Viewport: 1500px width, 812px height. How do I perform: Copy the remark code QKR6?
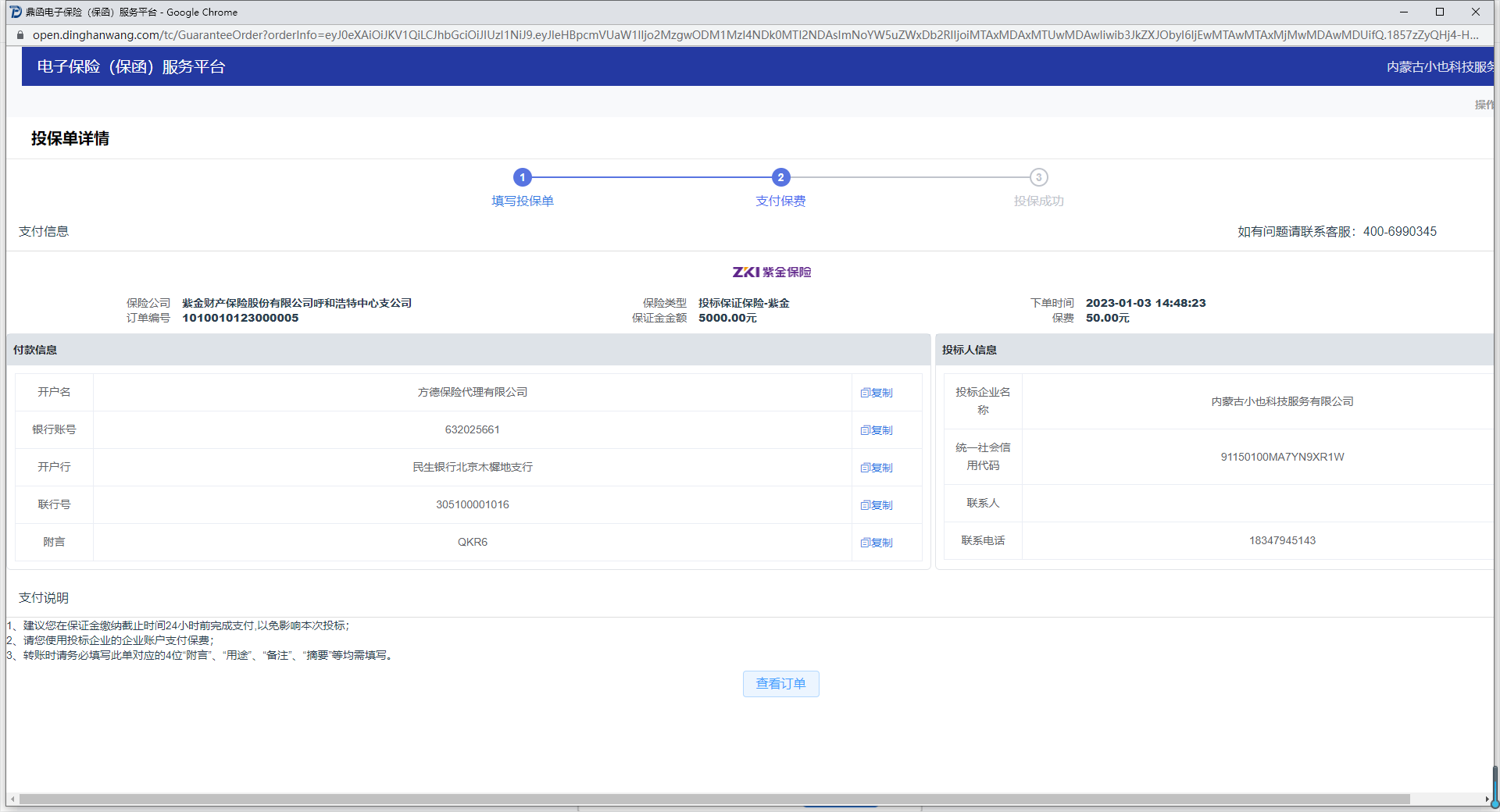tap(877, 543)
